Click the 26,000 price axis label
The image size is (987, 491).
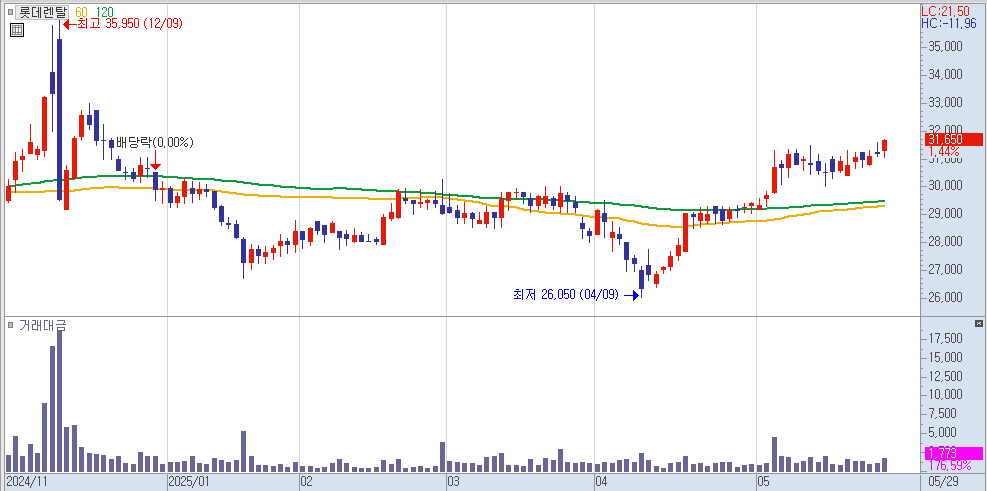945,297
